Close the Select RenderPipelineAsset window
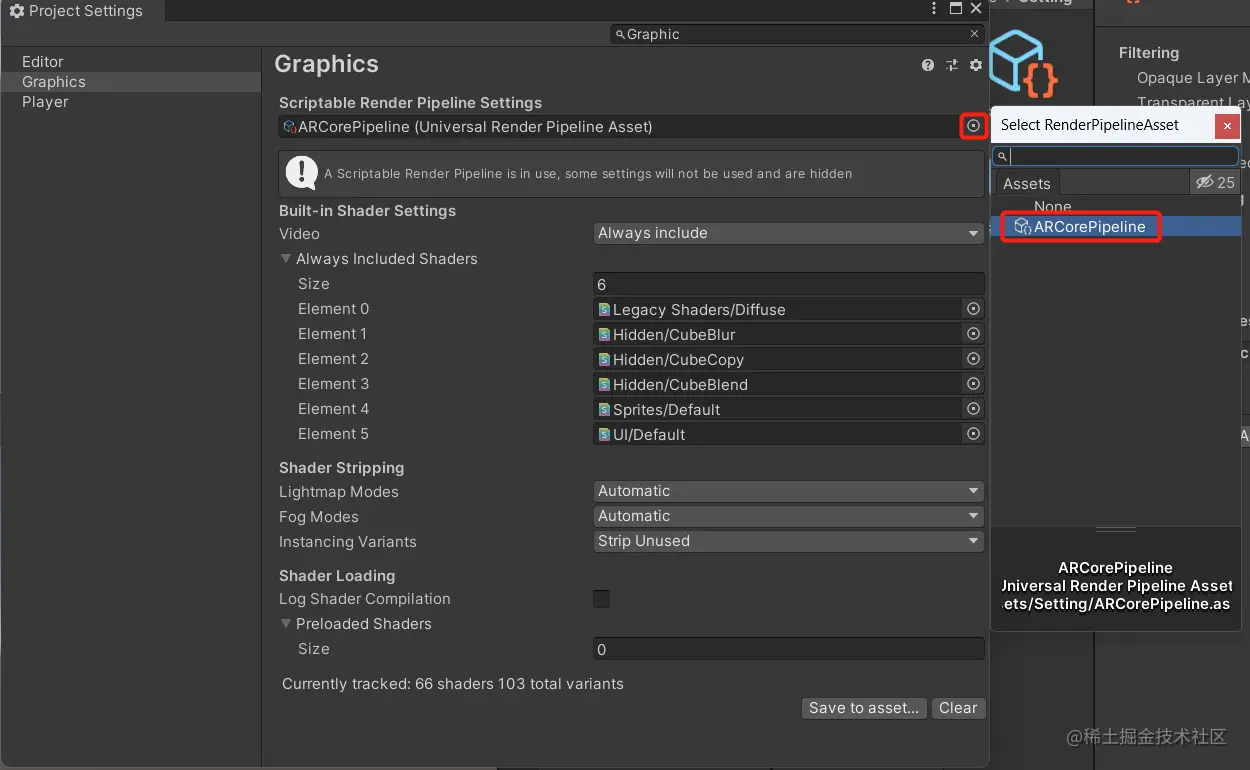 click(1227, 126)
